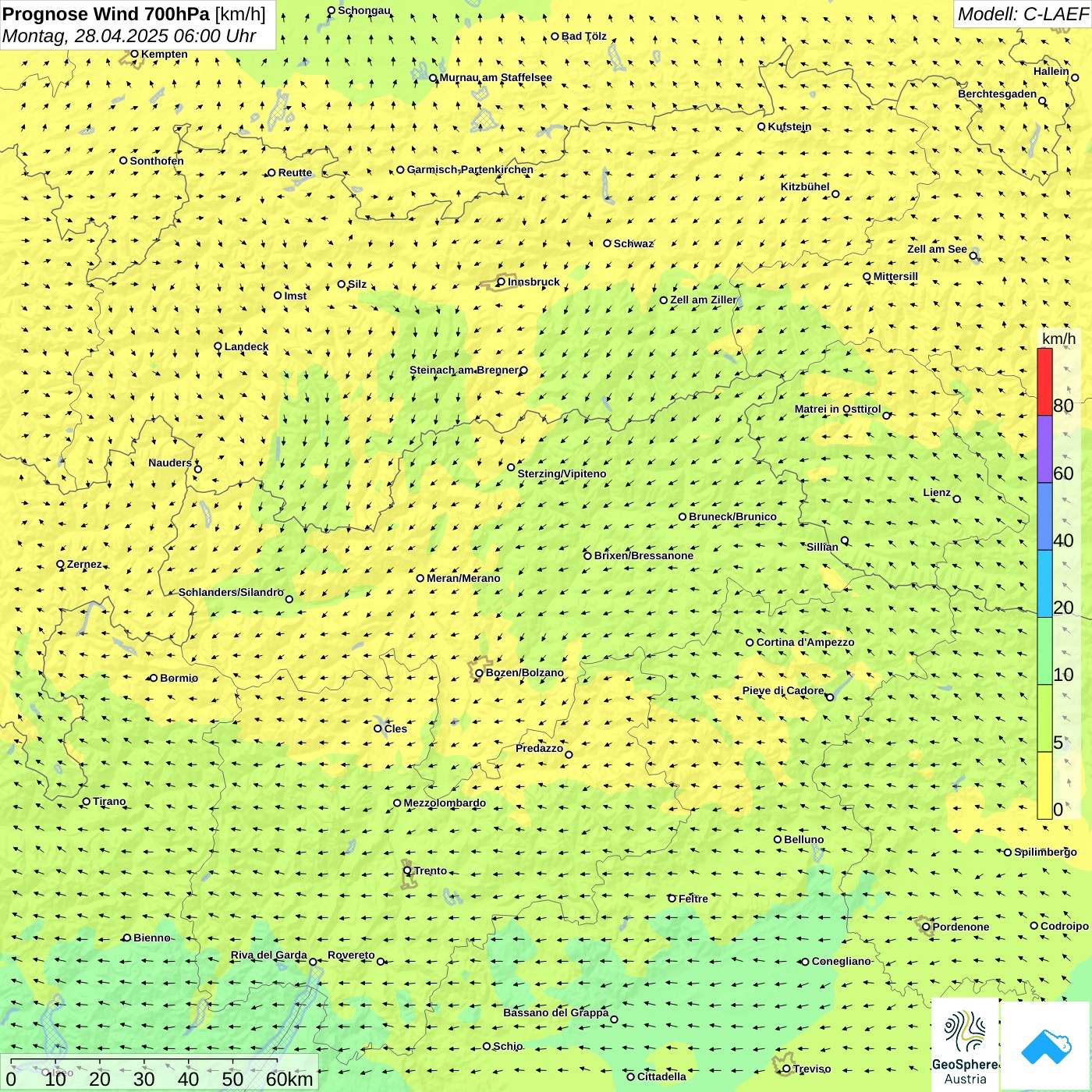Click the Bad Tölz location marker
Viewport: 1092px width, 1092px height.
[x=555, y=36]
